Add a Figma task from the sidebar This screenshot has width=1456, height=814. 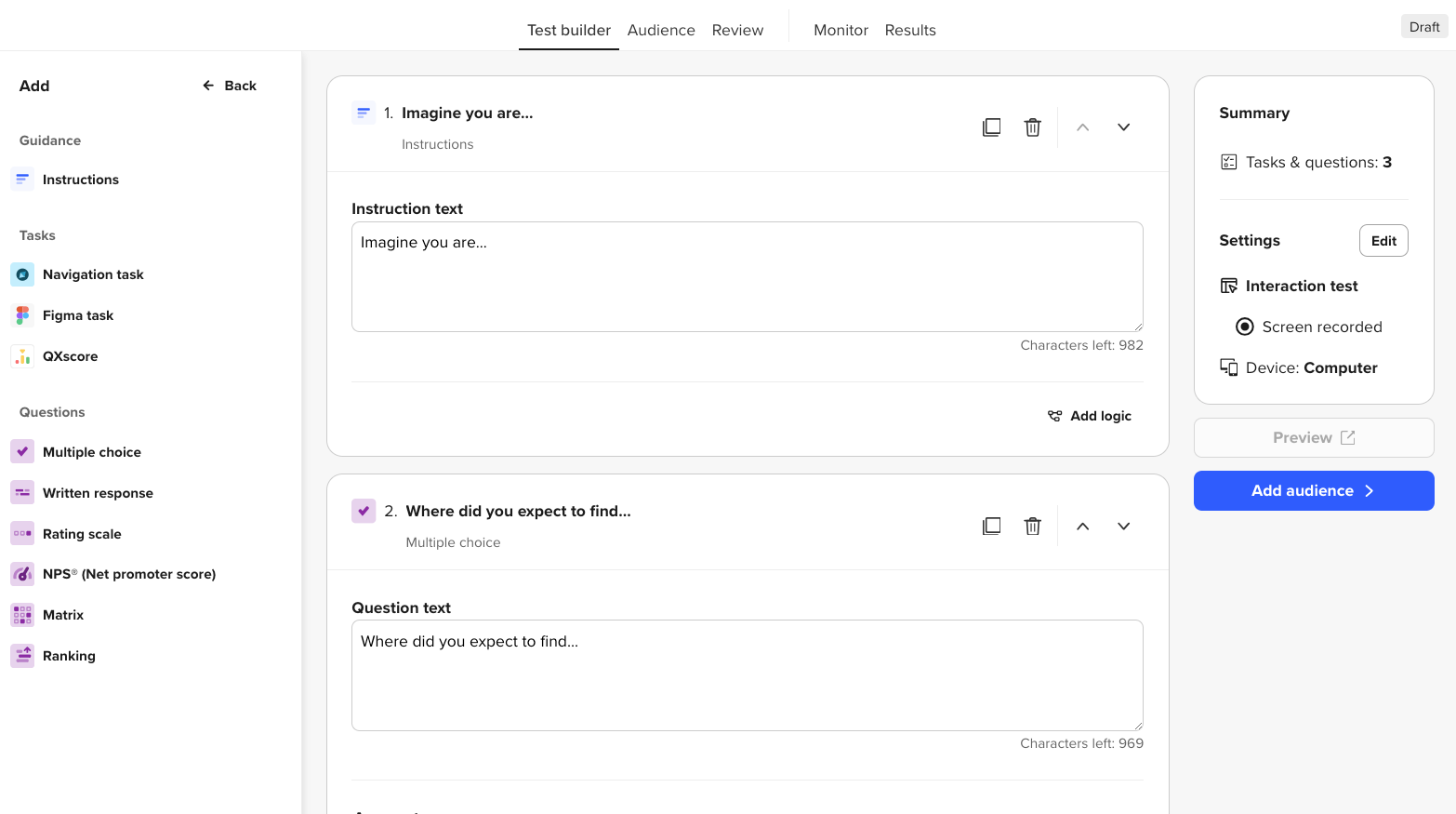pyautogui.click(x=22, y=314)
